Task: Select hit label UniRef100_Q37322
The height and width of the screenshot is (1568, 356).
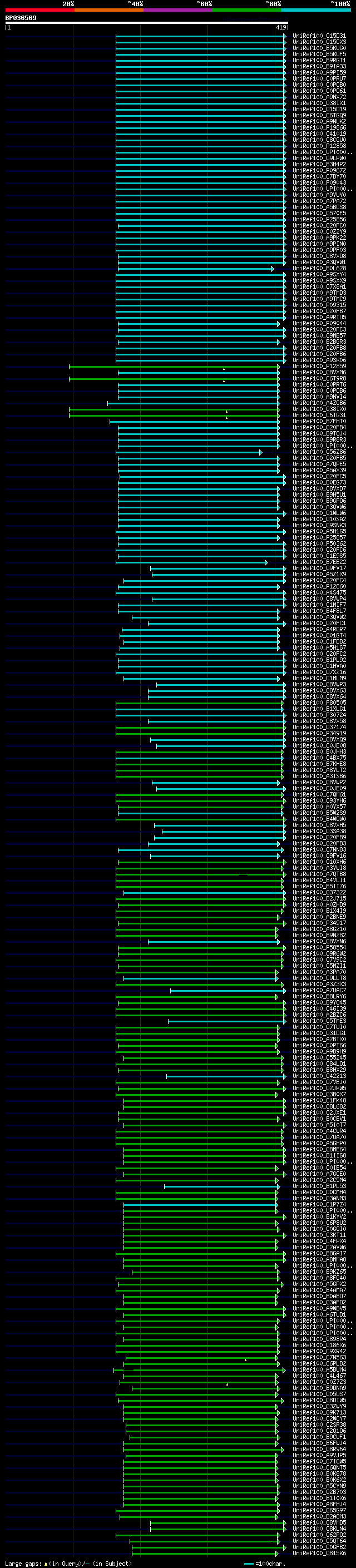Action: (x=319, y=892)
